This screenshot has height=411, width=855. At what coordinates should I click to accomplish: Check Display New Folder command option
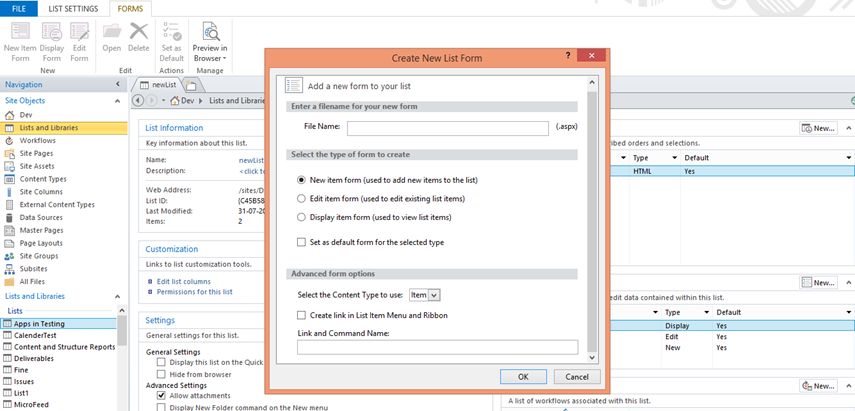(161, 407)
